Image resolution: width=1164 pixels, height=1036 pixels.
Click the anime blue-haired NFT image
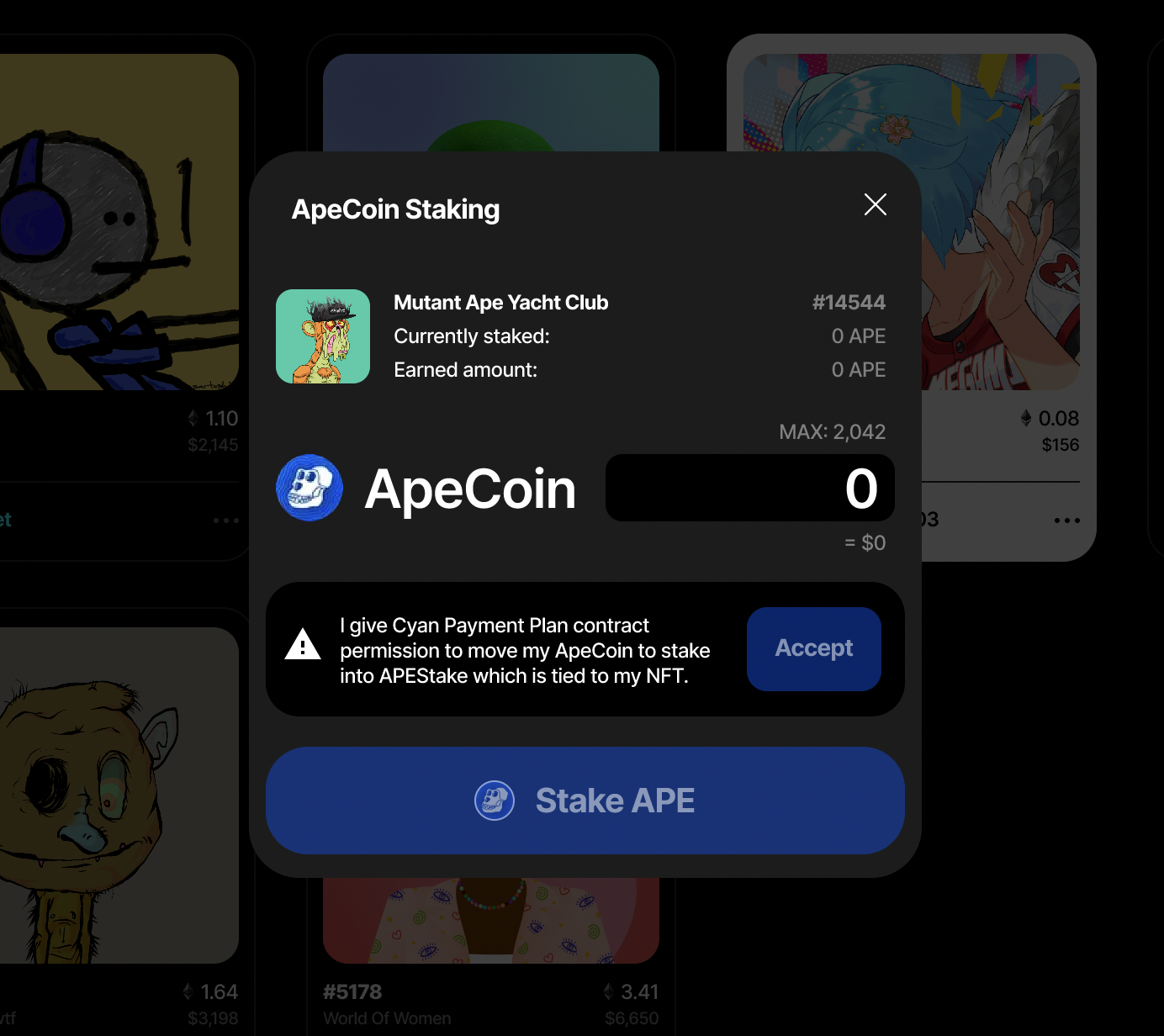click(x=1001, y=222)
